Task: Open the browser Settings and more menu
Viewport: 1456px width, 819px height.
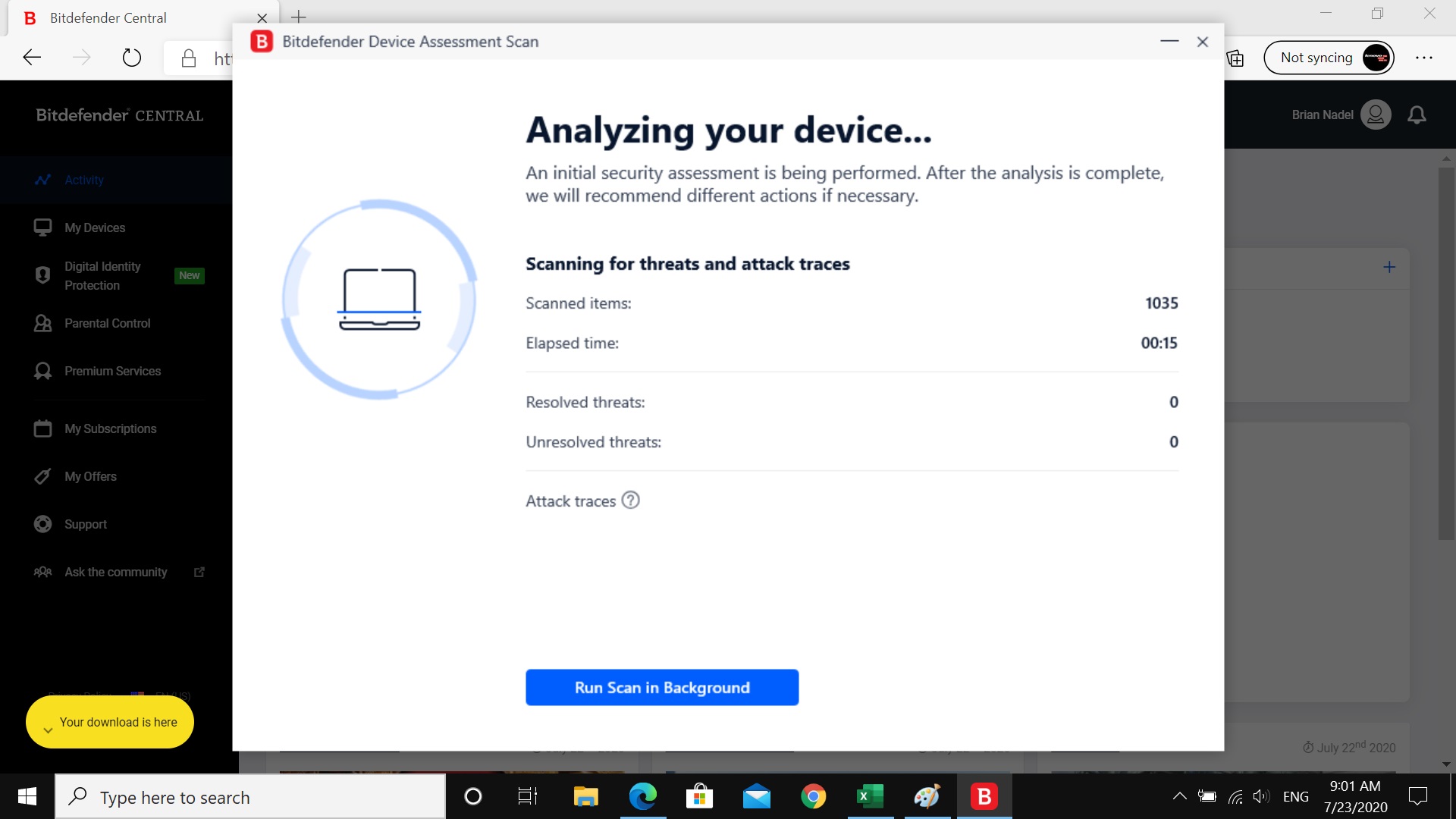Action: [1424, 58]
